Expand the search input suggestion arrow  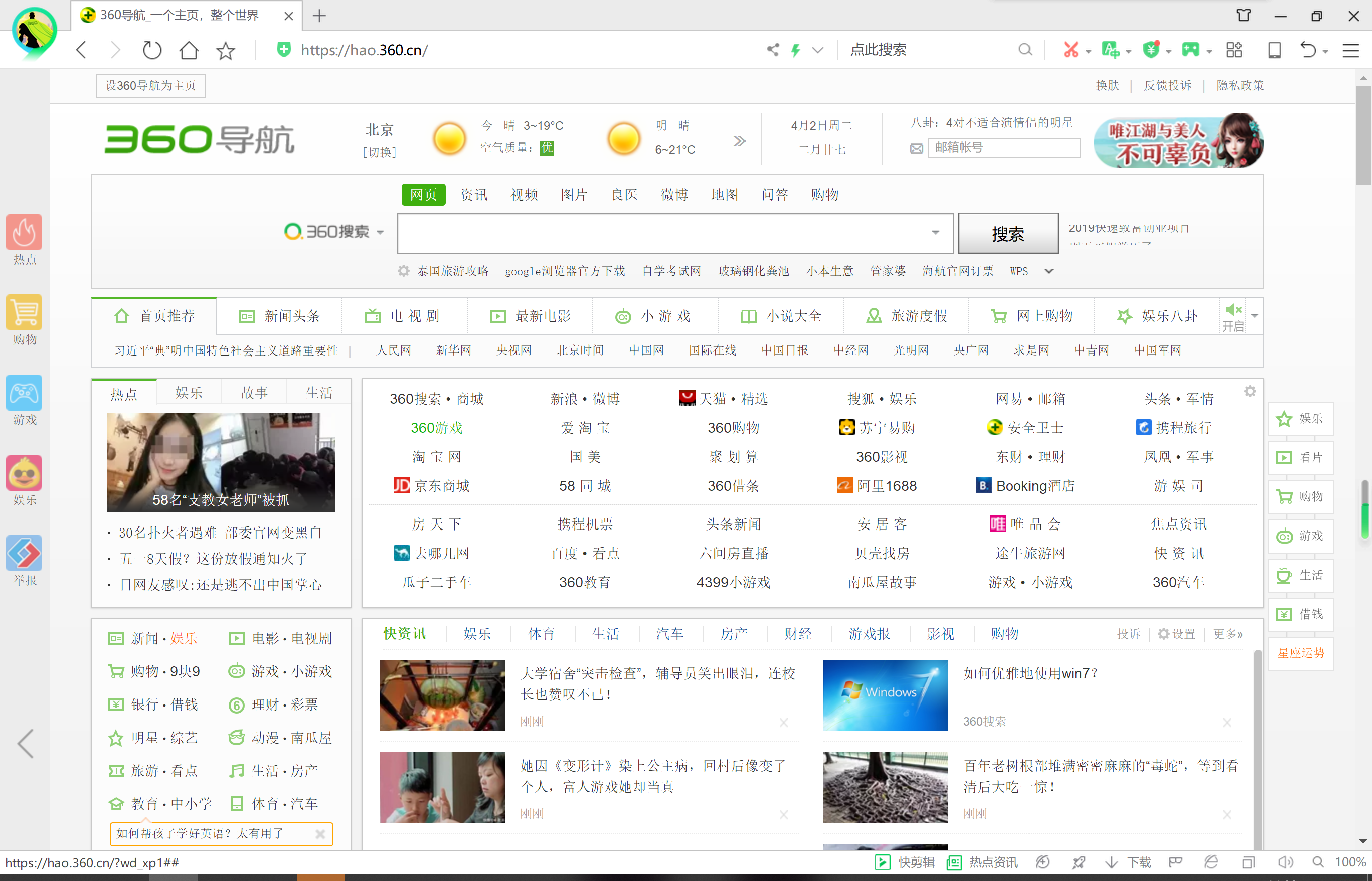pos(935,232)
